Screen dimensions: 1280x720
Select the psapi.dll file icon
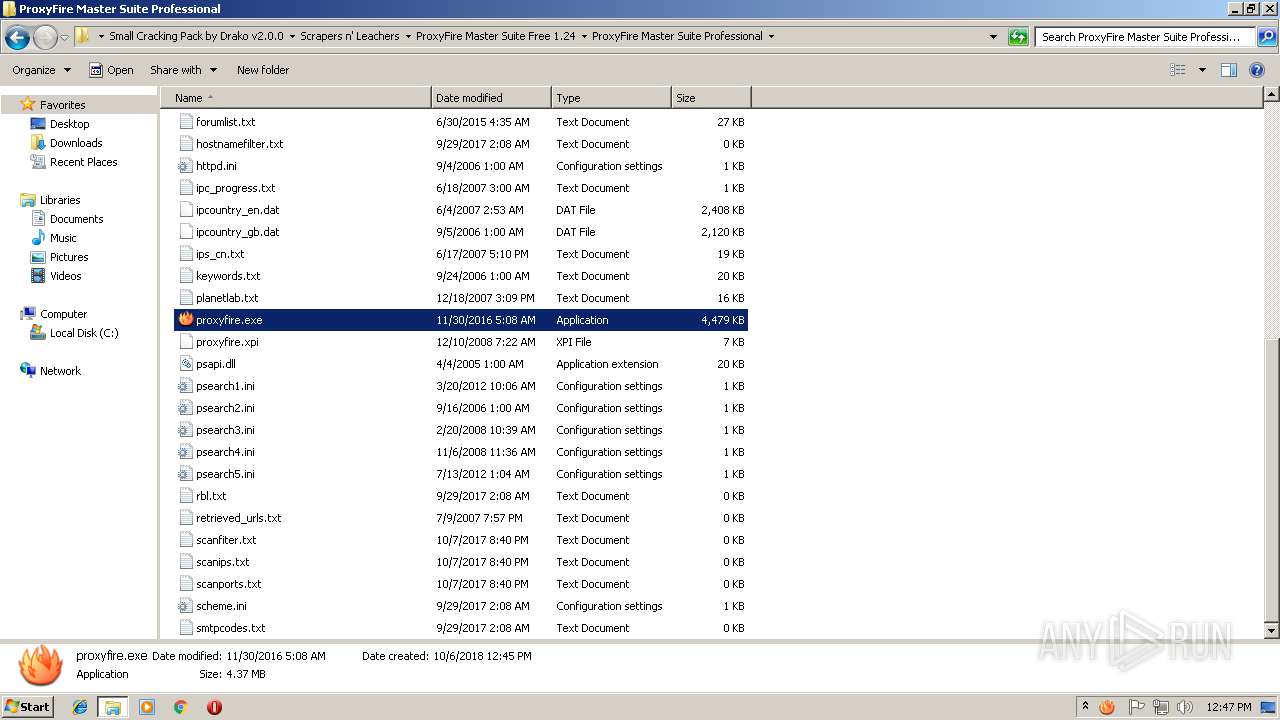[185, 364]
